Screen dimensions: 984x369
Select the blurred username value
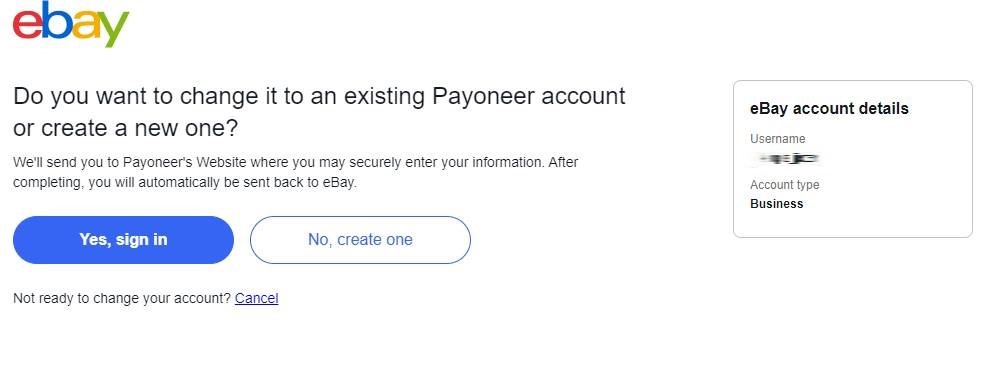pyautogui.click(x=786, y=159)
